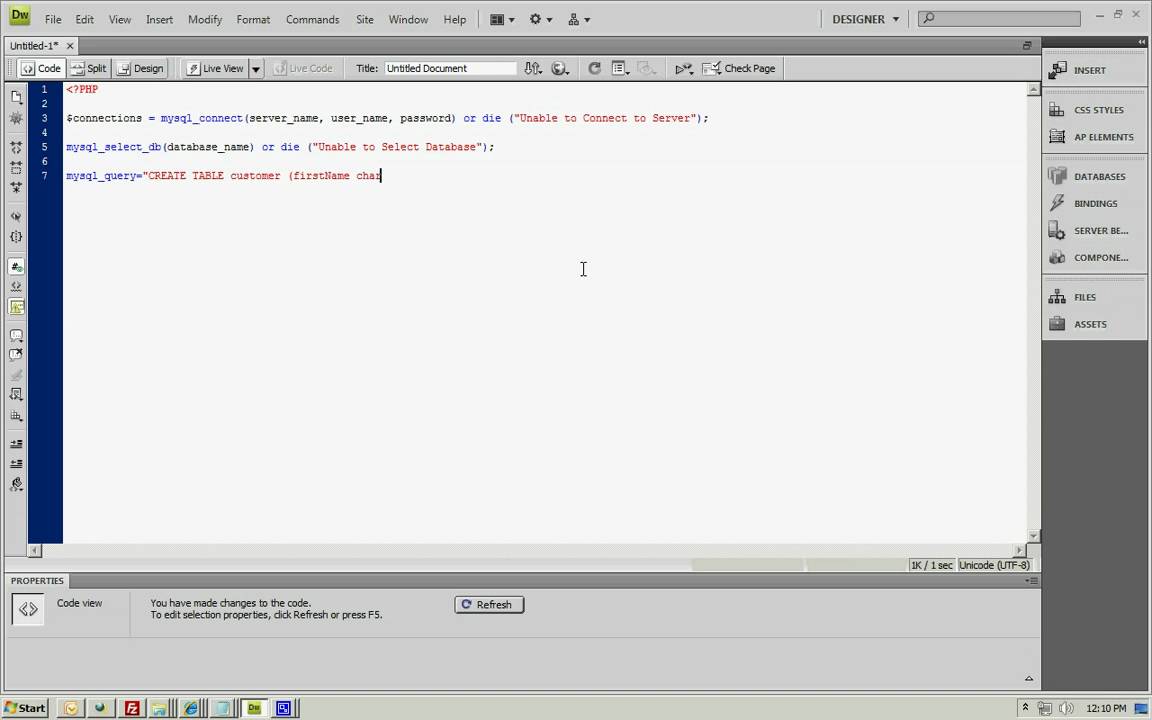Click the Remove Comment icon

[x=16, y=356]
